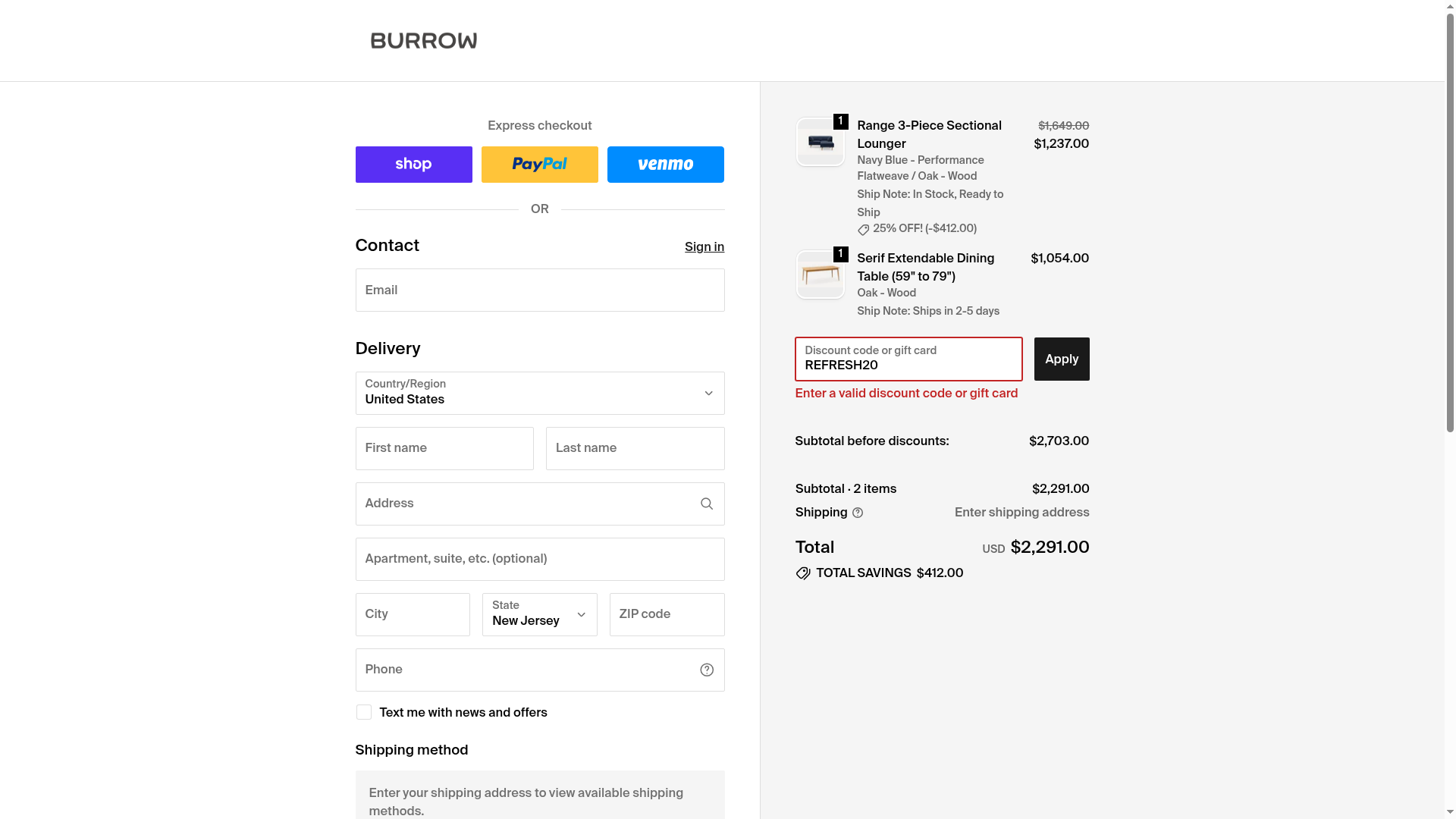Click the $1,237.00 discounted price
This screenshot has width=1456, height=819.
point(1062,144)
